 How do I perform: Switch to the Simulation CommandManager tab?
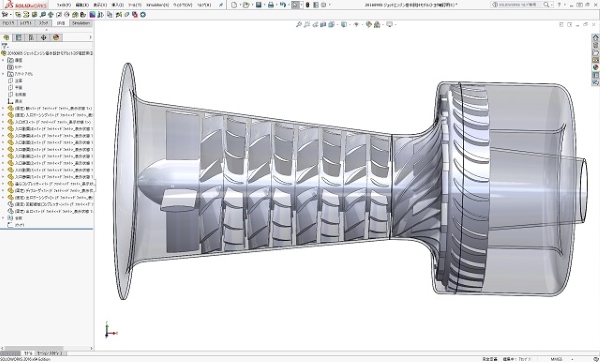[x=81, y=23]
